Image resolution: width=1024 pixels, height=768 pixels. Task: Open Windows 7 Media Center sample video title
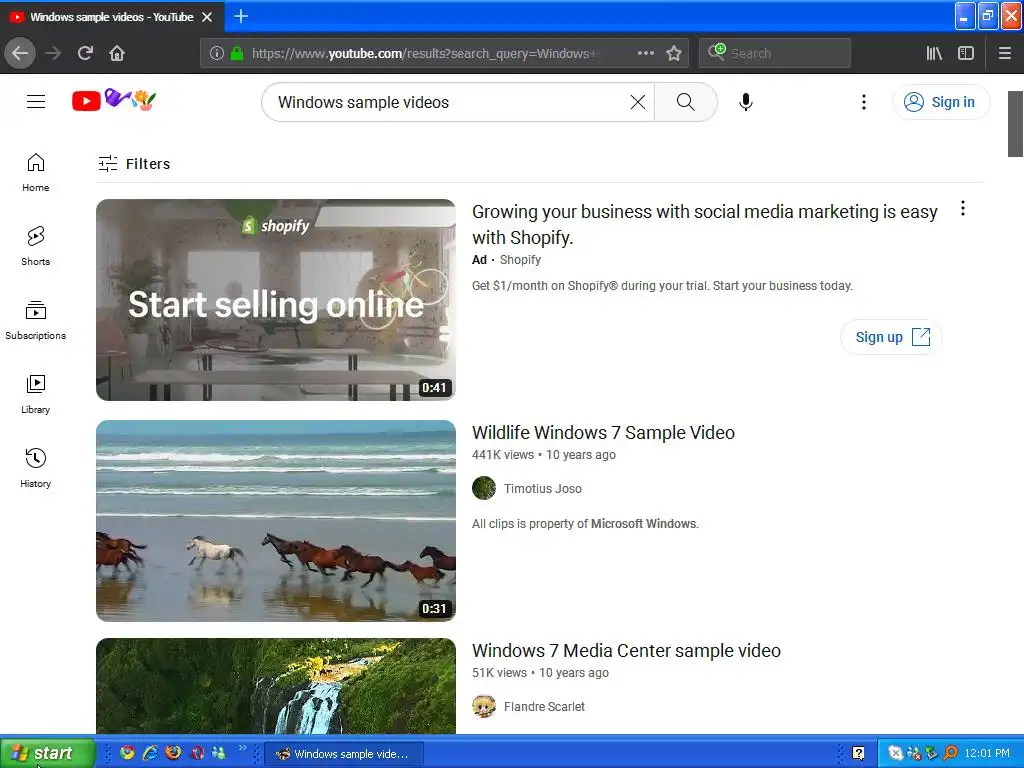(x=626, y=650)
